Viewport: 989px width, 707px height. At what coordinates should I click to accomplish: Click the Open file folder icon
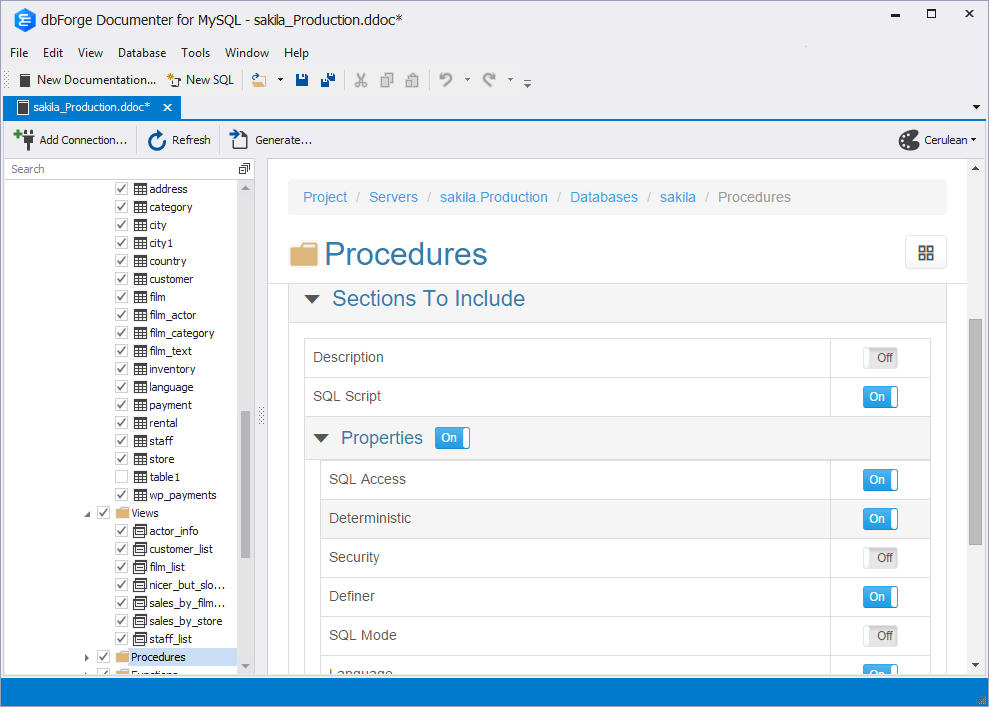(x=259, y=80)
